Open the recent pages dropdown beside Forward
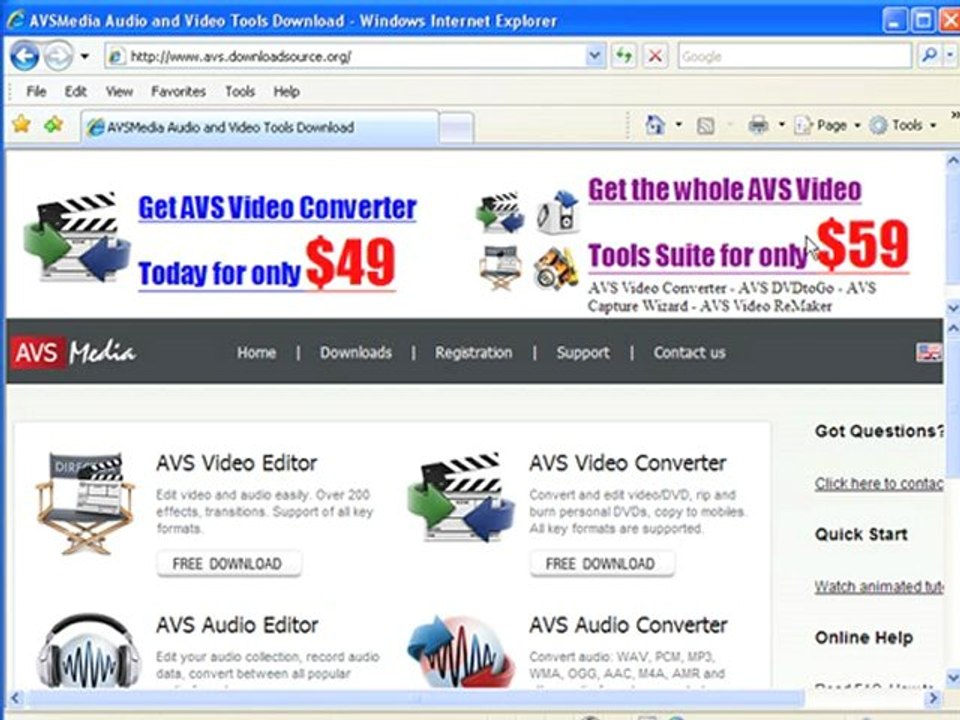The width and height of the screenshot is (960, 720). (x=84, y=56)
